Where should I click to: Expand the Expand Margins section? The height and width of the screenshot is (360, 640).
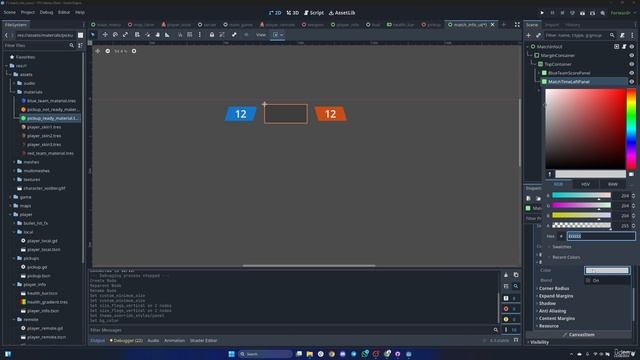[556, 296]
